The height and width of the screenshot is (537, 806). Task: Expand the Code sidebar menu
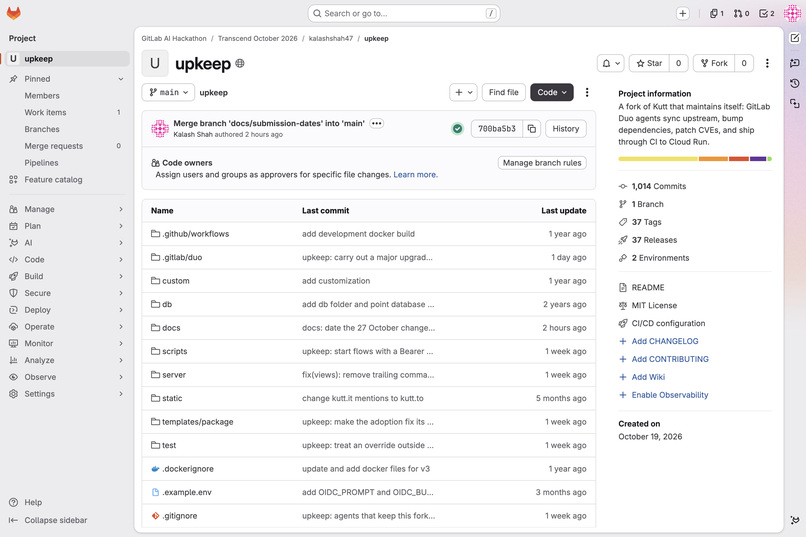coord(67,260)
